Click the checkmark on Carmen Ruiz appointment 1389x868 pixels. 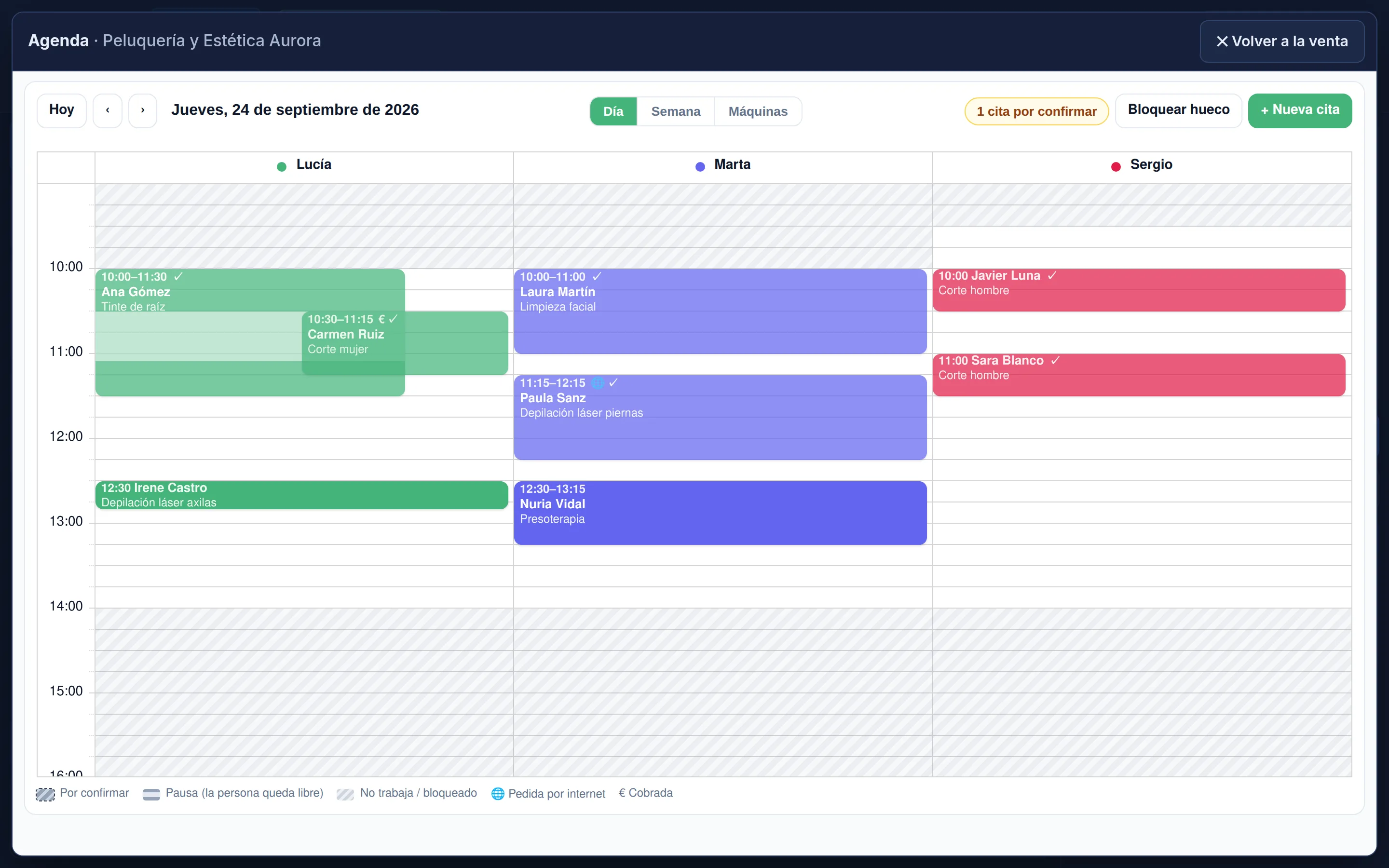393,319
